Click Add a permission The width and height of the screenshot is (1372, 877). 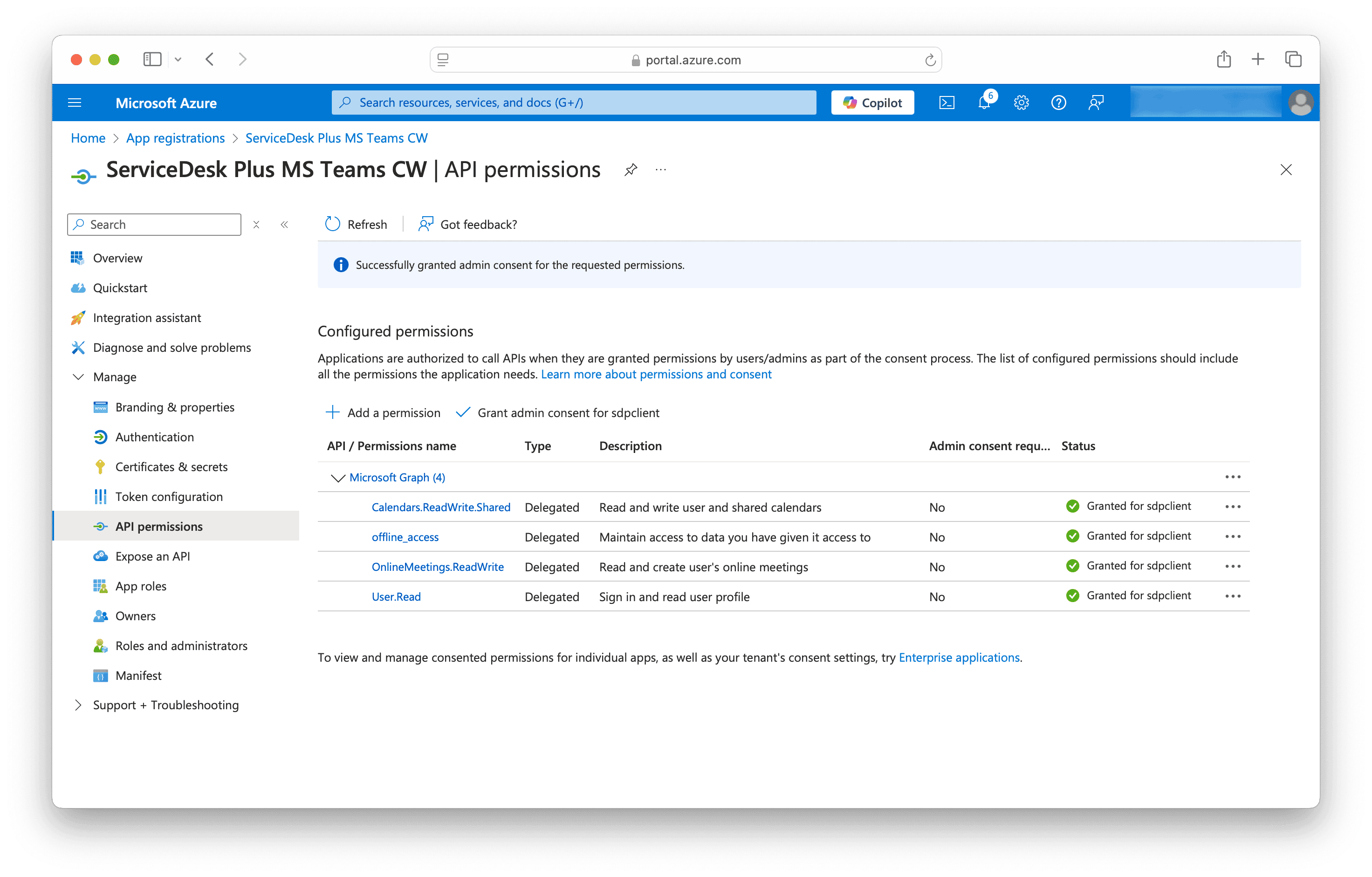(x=382, y=412)
